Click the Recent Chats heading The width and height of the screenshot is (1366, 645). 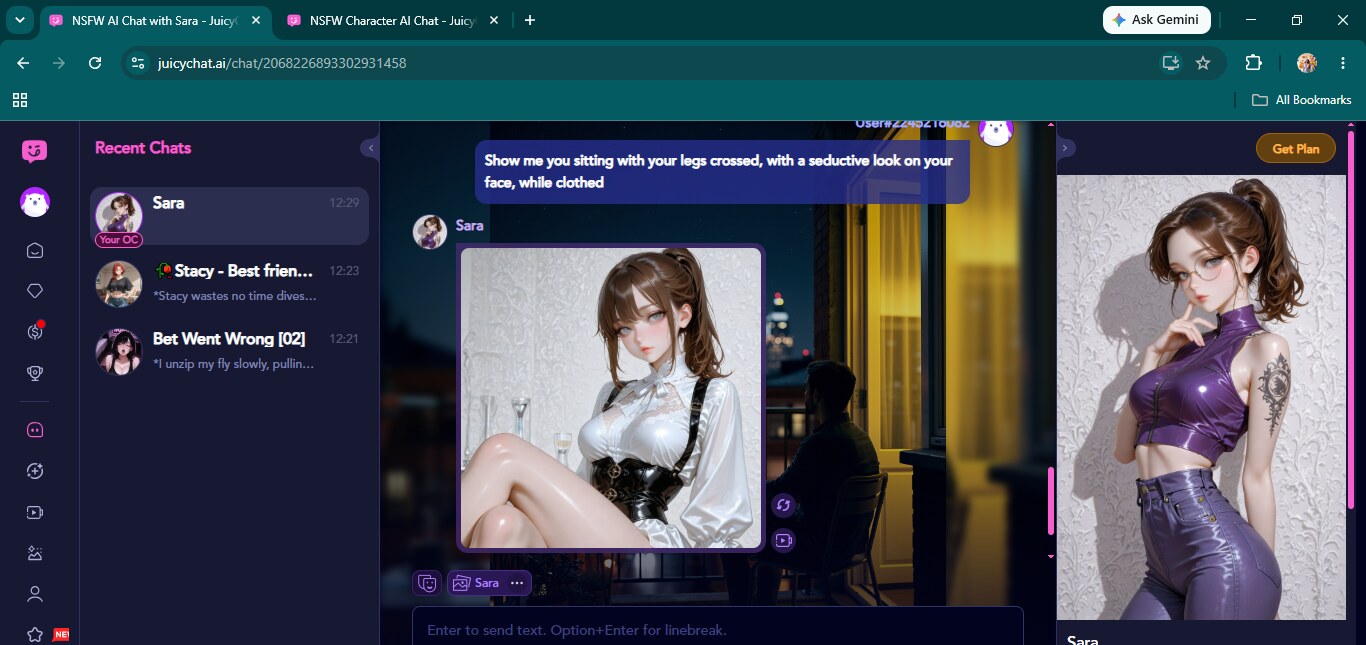[x=143, y=147]
